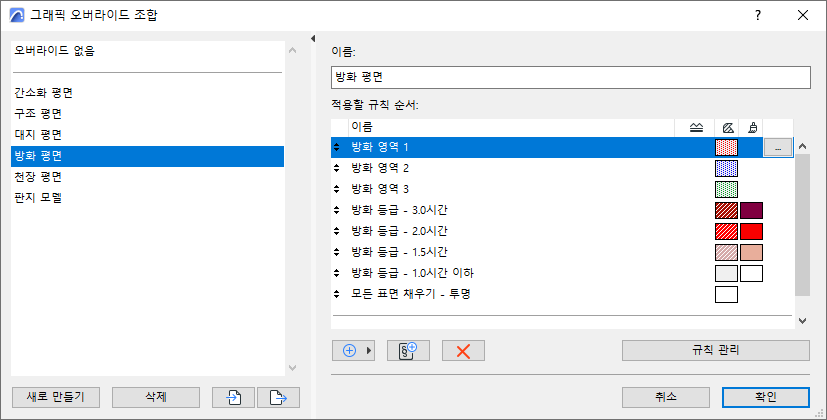Collapse the left panel with the arrow
This screenshot has height=420, width=827.
(314, 39)
